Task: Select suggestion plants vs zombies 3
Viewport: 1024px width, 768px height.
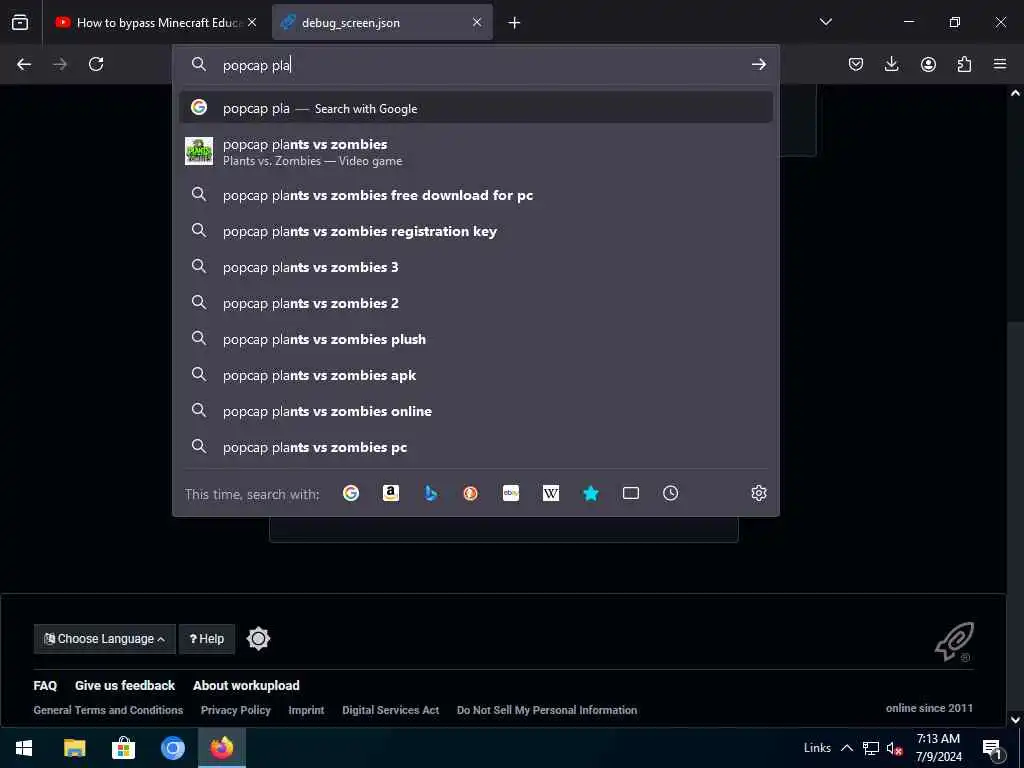Action: [475, 267]
